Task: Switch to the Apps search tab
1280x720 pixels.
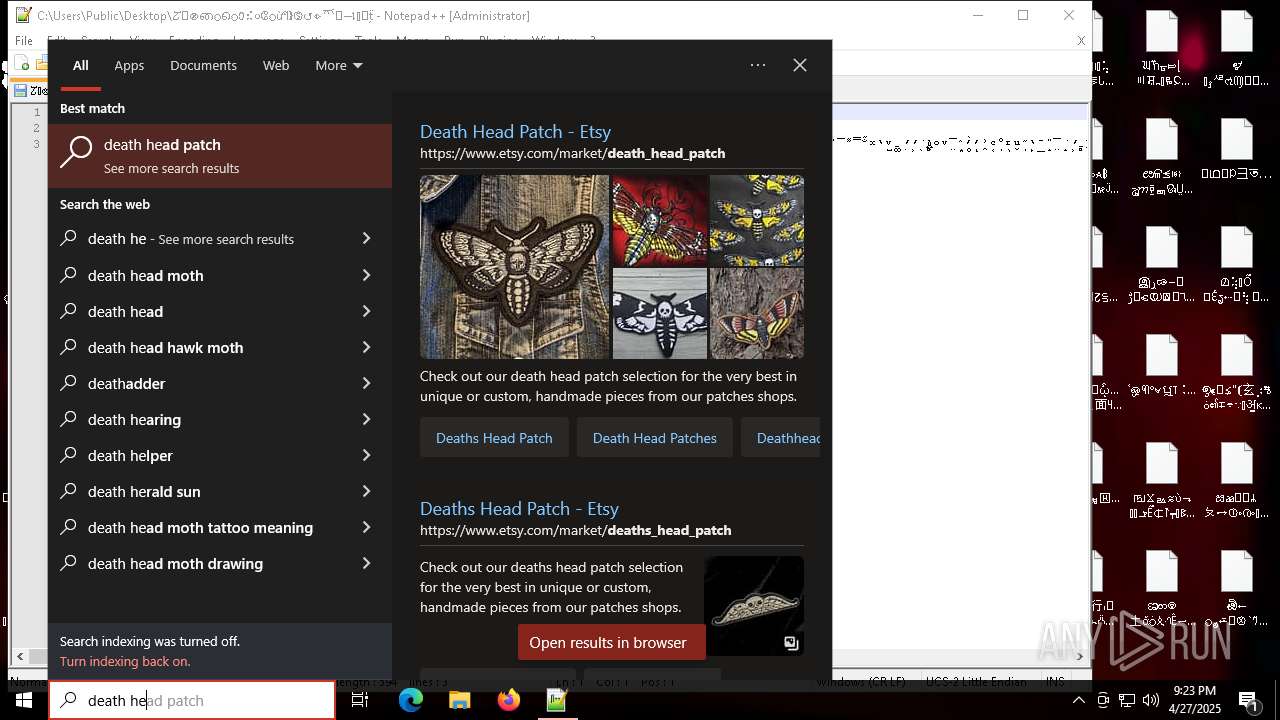Action: [x=129, y=65]
